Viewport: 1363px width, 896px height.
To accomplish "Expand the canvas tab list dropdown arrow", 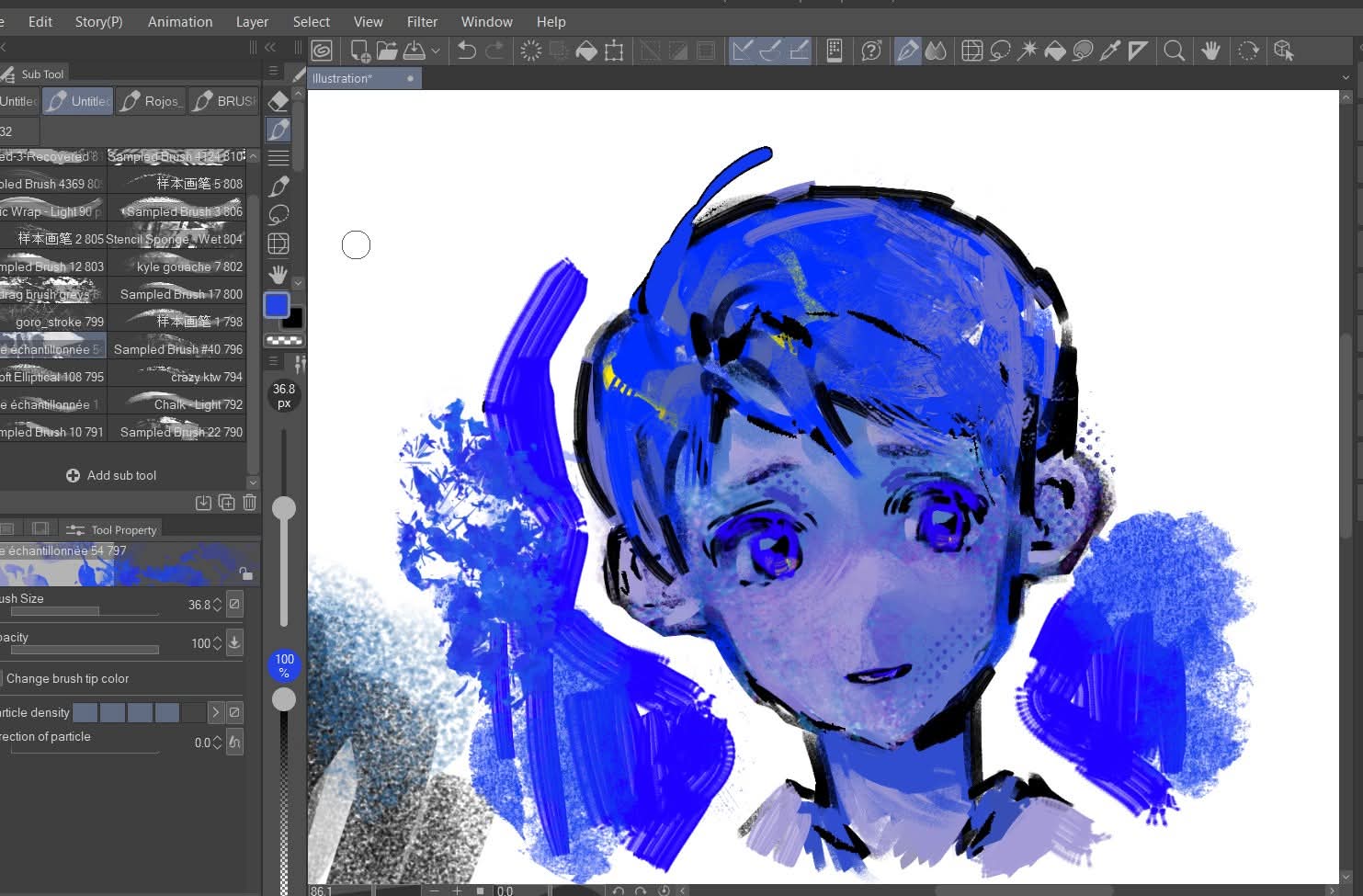I will [x=1346, y=78].
